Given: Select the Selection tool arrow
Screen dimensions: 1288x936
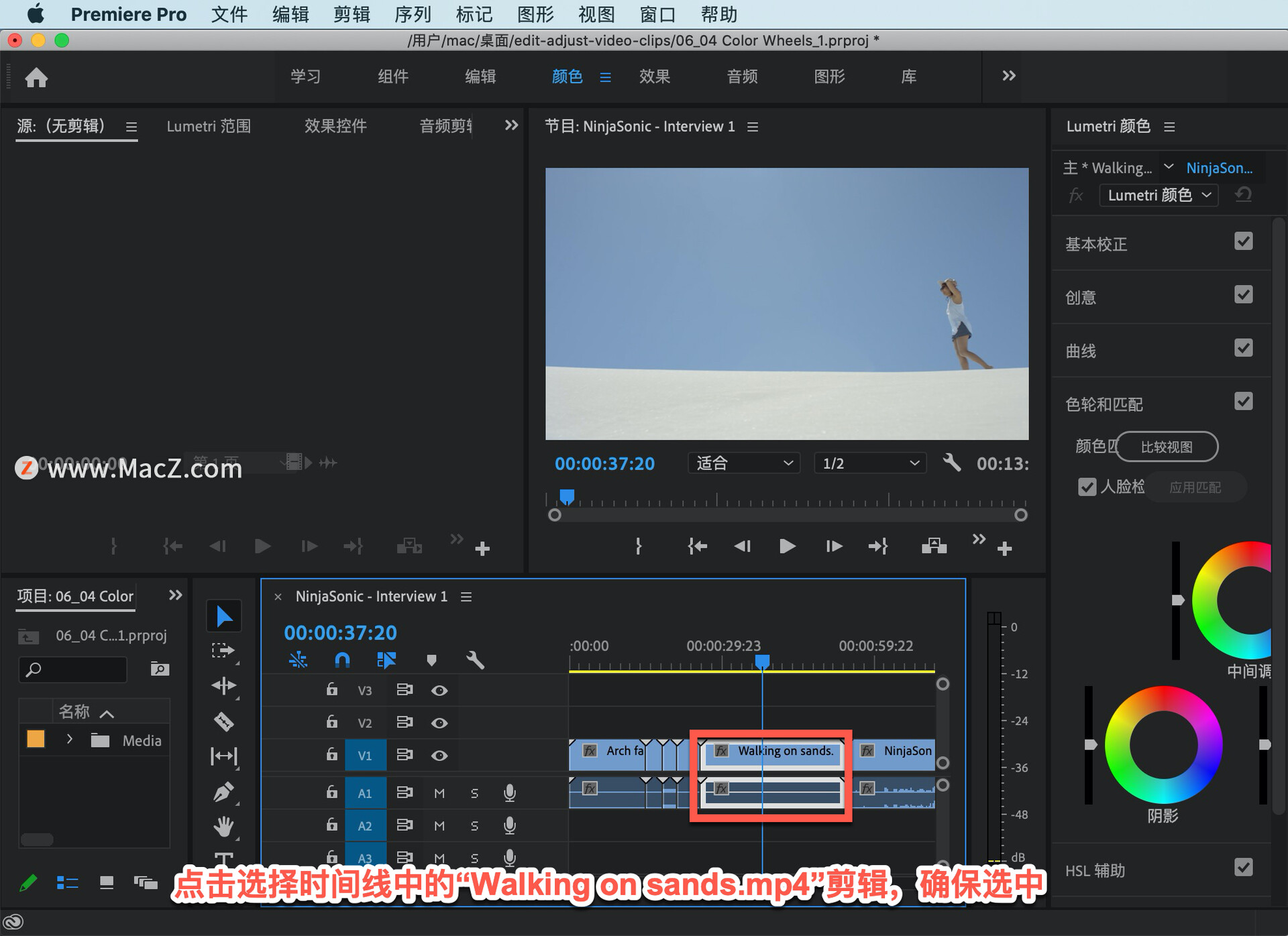Looking at the screenshot, I should pos(224,616).
